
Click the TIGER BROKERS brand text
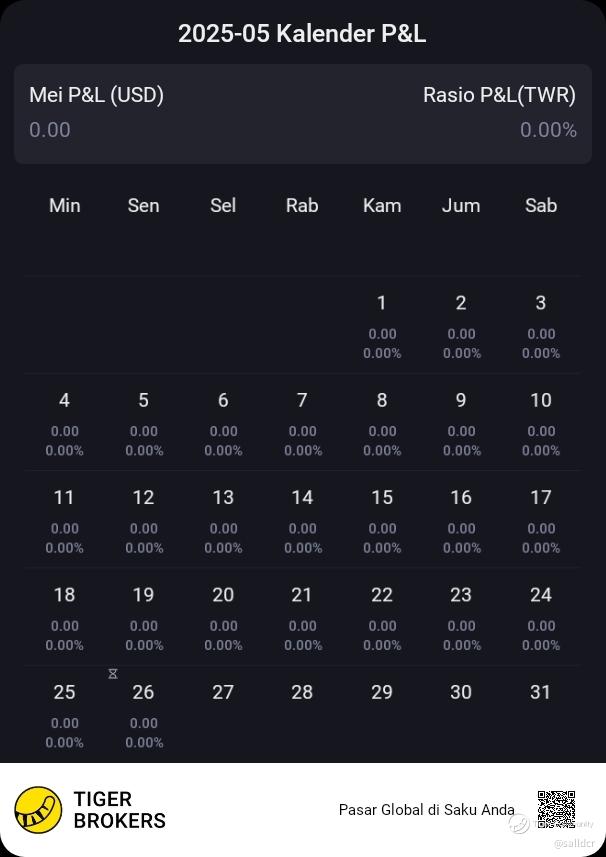coord(119,810)
